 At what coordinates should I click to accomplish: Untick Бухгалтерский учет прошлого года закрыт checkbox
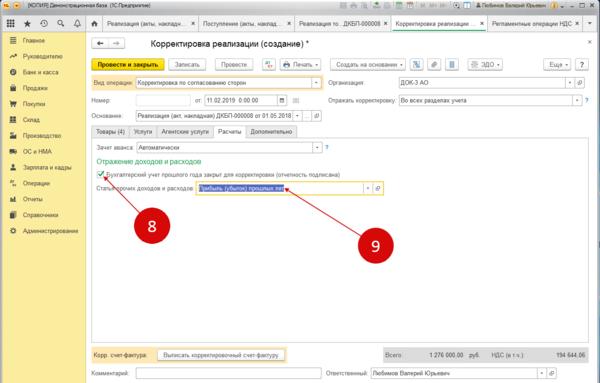point(100,174)
